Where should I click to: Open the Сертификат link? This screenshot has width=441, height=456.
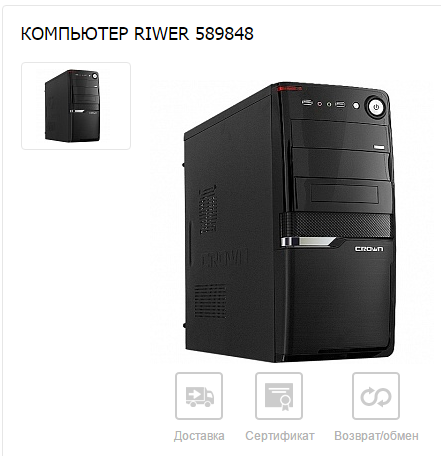280,436
